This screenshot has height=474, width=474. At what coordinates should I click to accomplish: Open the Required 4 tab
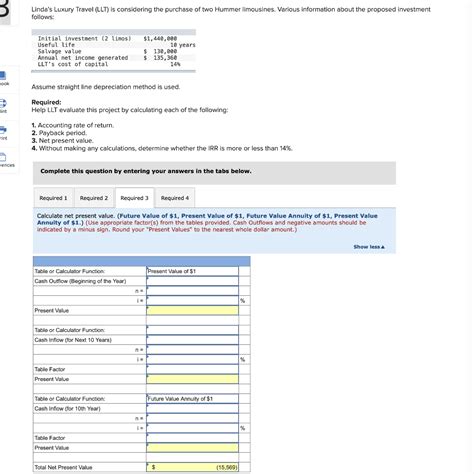click(175, 198)
